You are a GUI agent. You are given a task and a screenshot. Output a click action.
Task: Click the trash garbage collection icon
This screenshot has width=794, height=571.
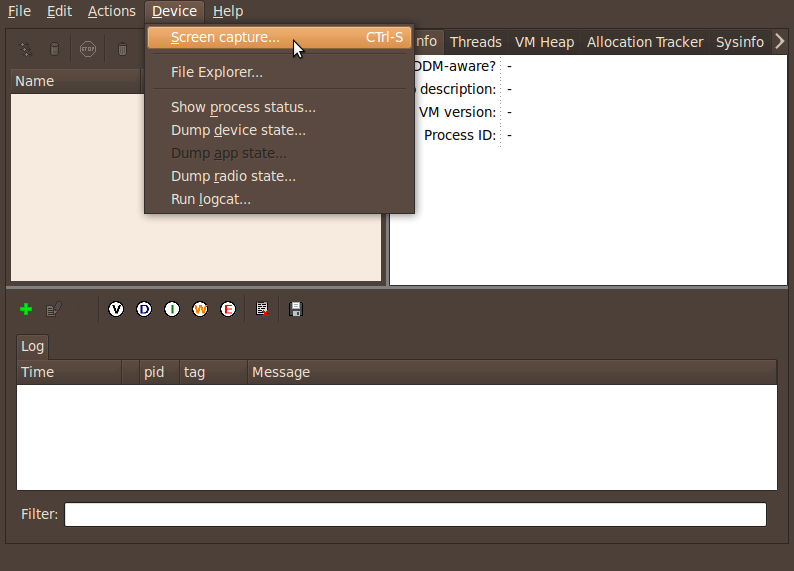click(x=122, y=49)
